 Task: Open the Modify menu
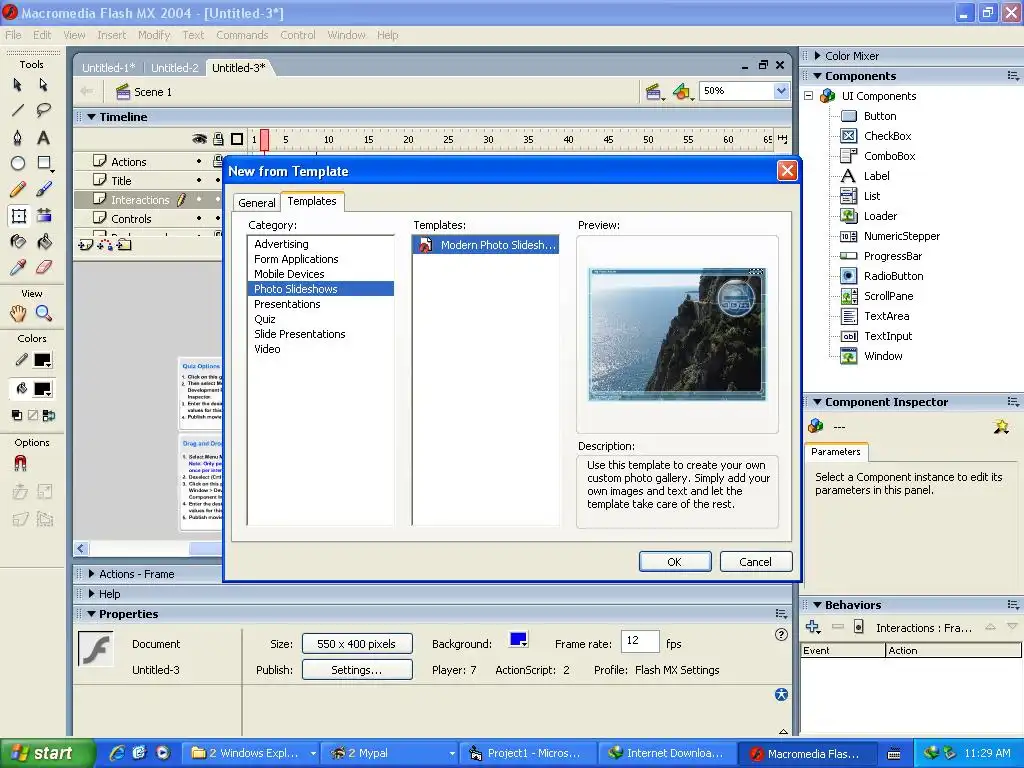click(x=153, y=35)
